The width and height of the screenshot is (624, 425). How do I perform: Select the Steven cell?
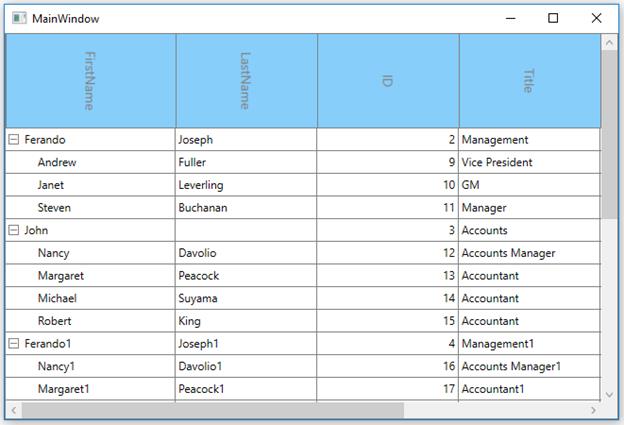pos(90,207)
